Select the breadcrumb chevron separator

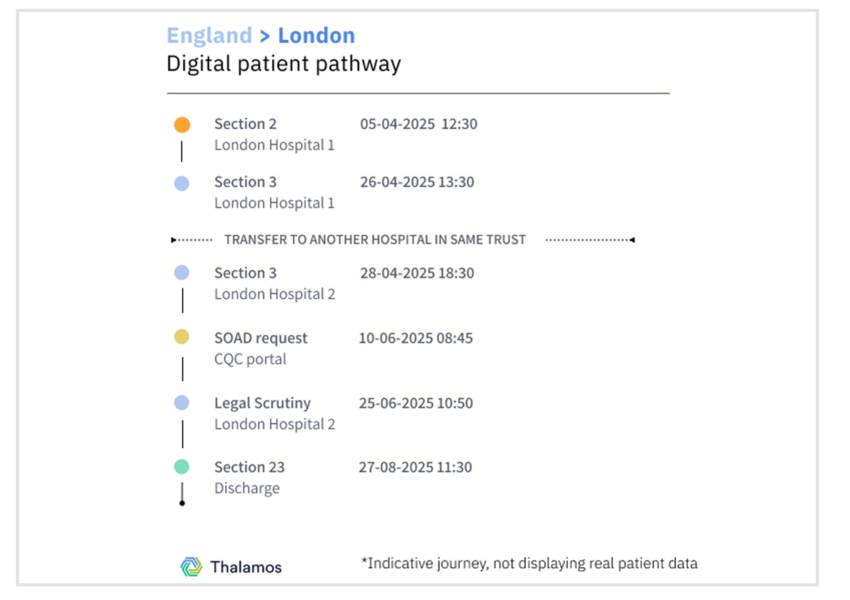[265, 36]
